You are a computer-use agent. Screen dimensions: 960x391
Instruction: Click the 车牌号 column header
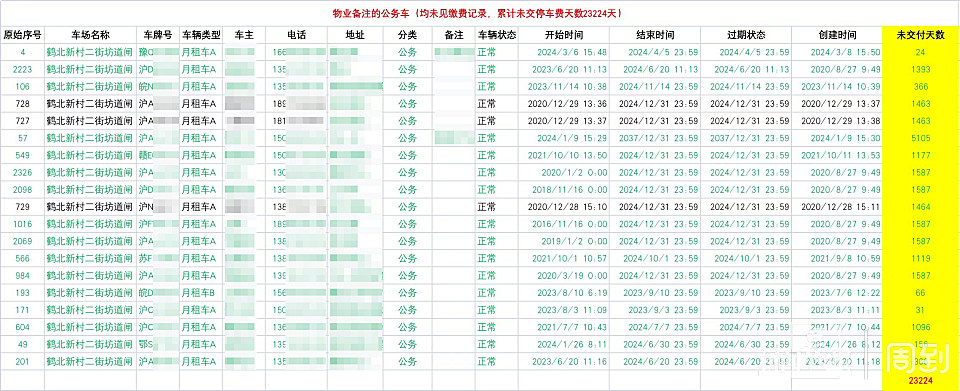[x=158, y=35]
